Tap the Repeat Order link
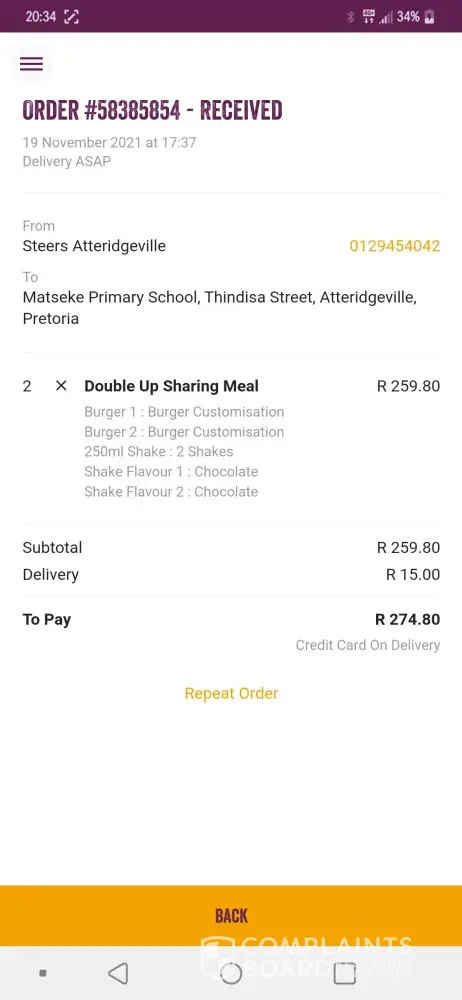This screenshot has height=1000, width=462. [x=231, y=693]
